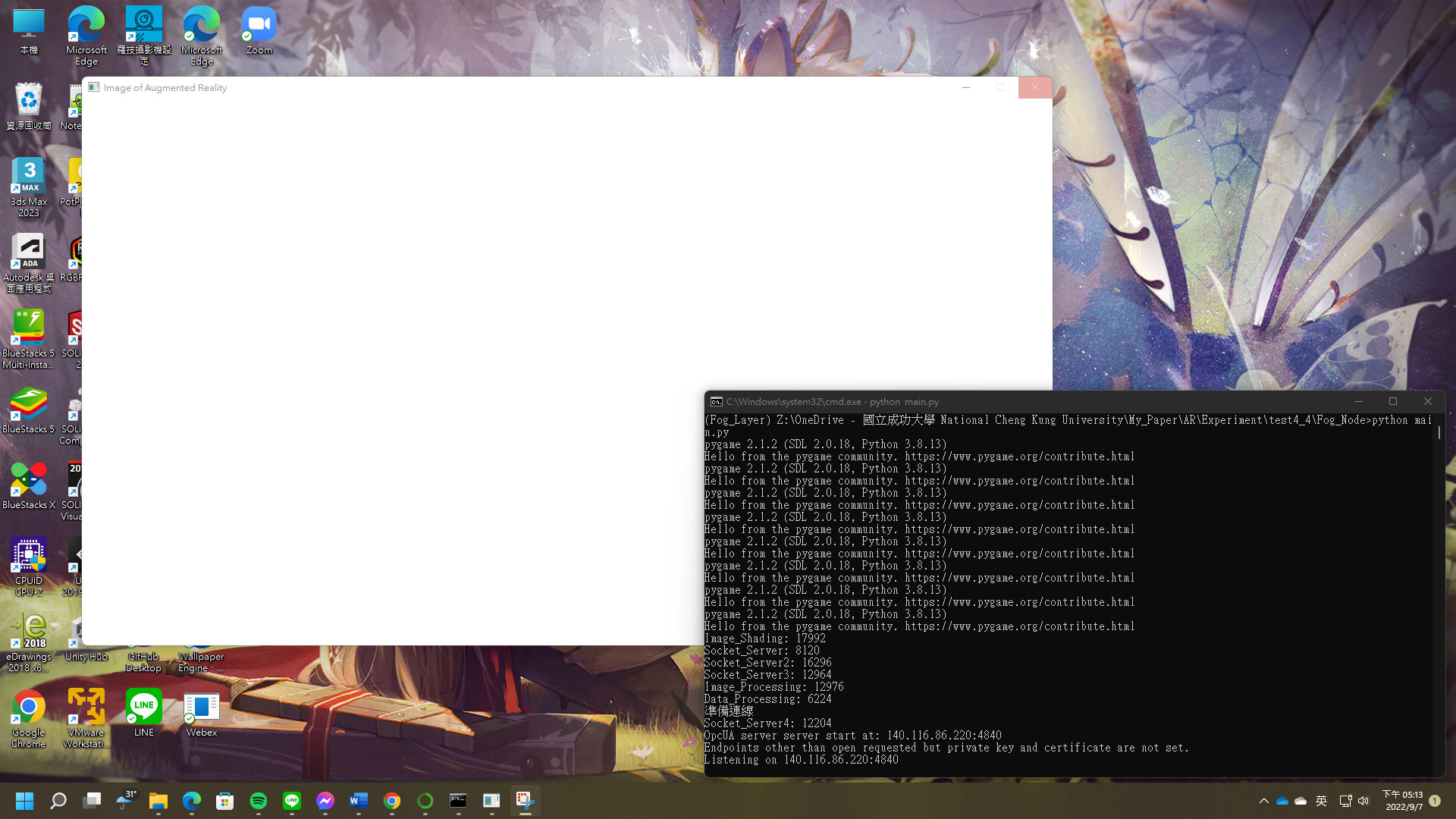Expand the hidden system tray icons chevron
The width and height of the screenshot is (1456, 819).
click(x=1263, y=801)
